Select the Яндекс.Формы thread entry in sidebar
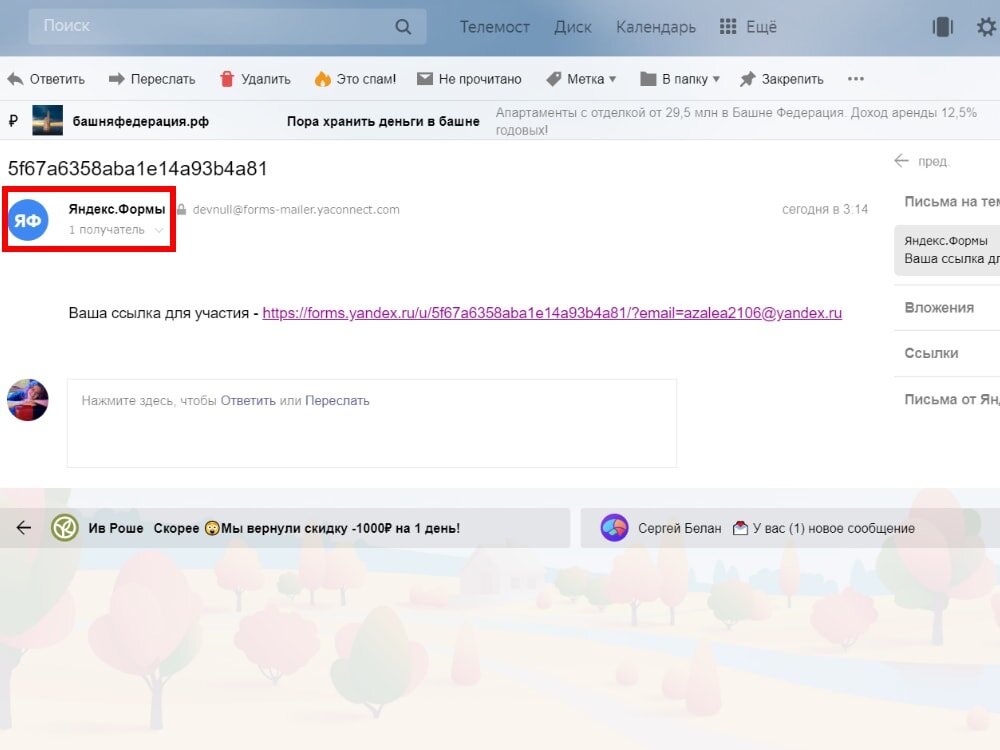The width and height of the screenshot is (1000, 750). (947, 250)
